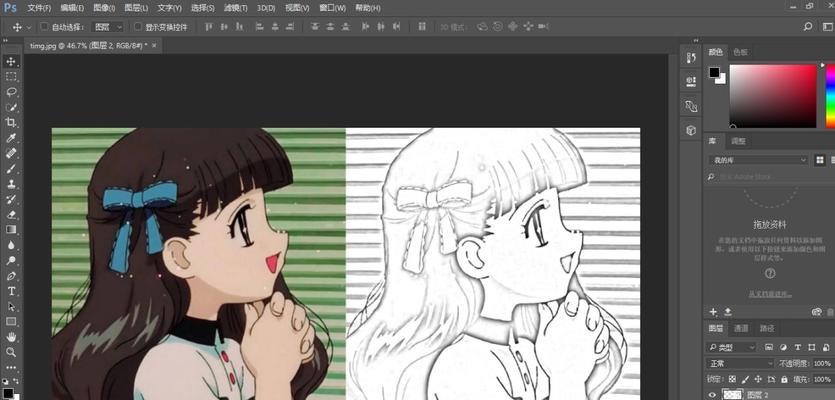The image size is (835, 400).
Task: Switch to the 调整 tab
Action: [x=739, y=142]
